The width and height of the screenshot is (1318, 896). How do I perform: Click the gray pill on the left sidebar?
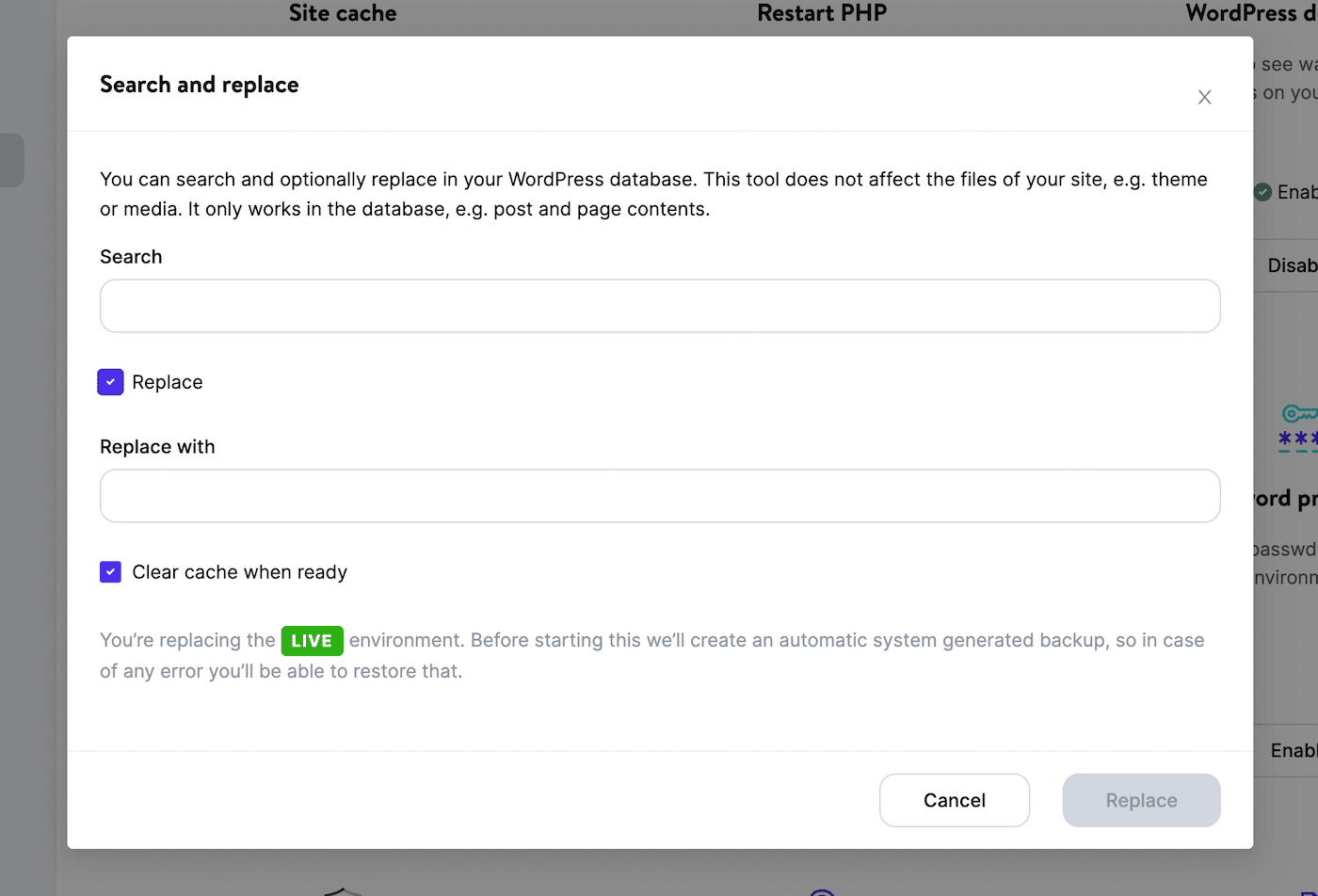pyautogui.click(x=13, y=160)
